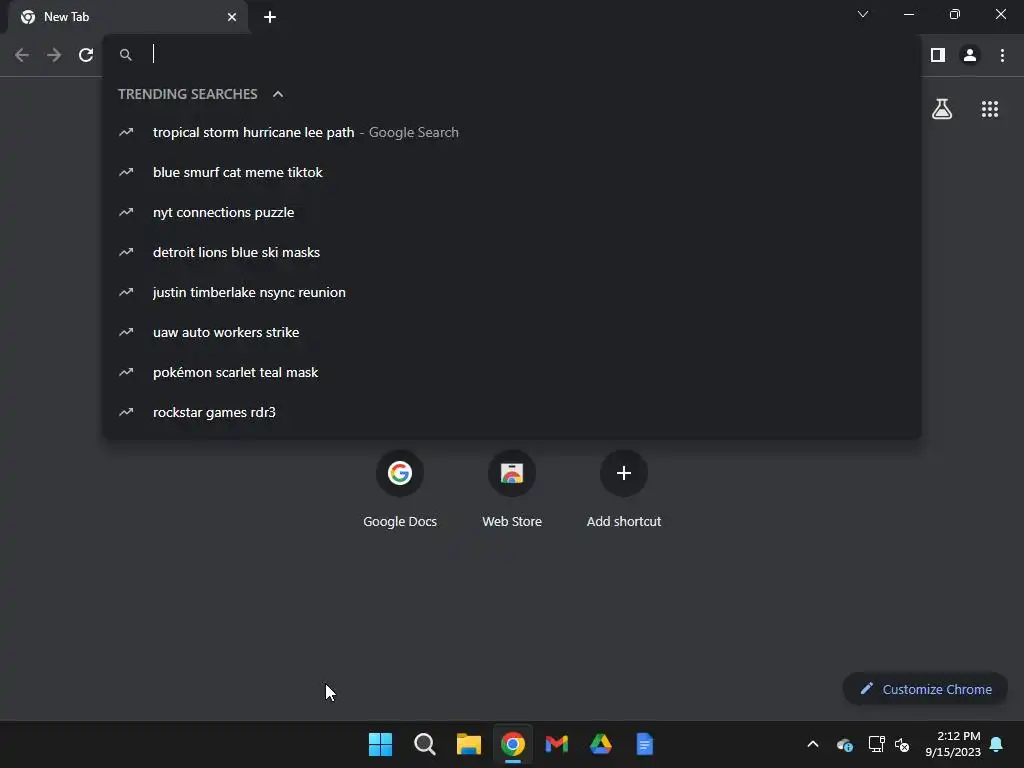Image resolution: width=1024 pixels, height=768 pixels.
Task: Select suggestion rockstar games rdr3
Action: click(512, 412)
